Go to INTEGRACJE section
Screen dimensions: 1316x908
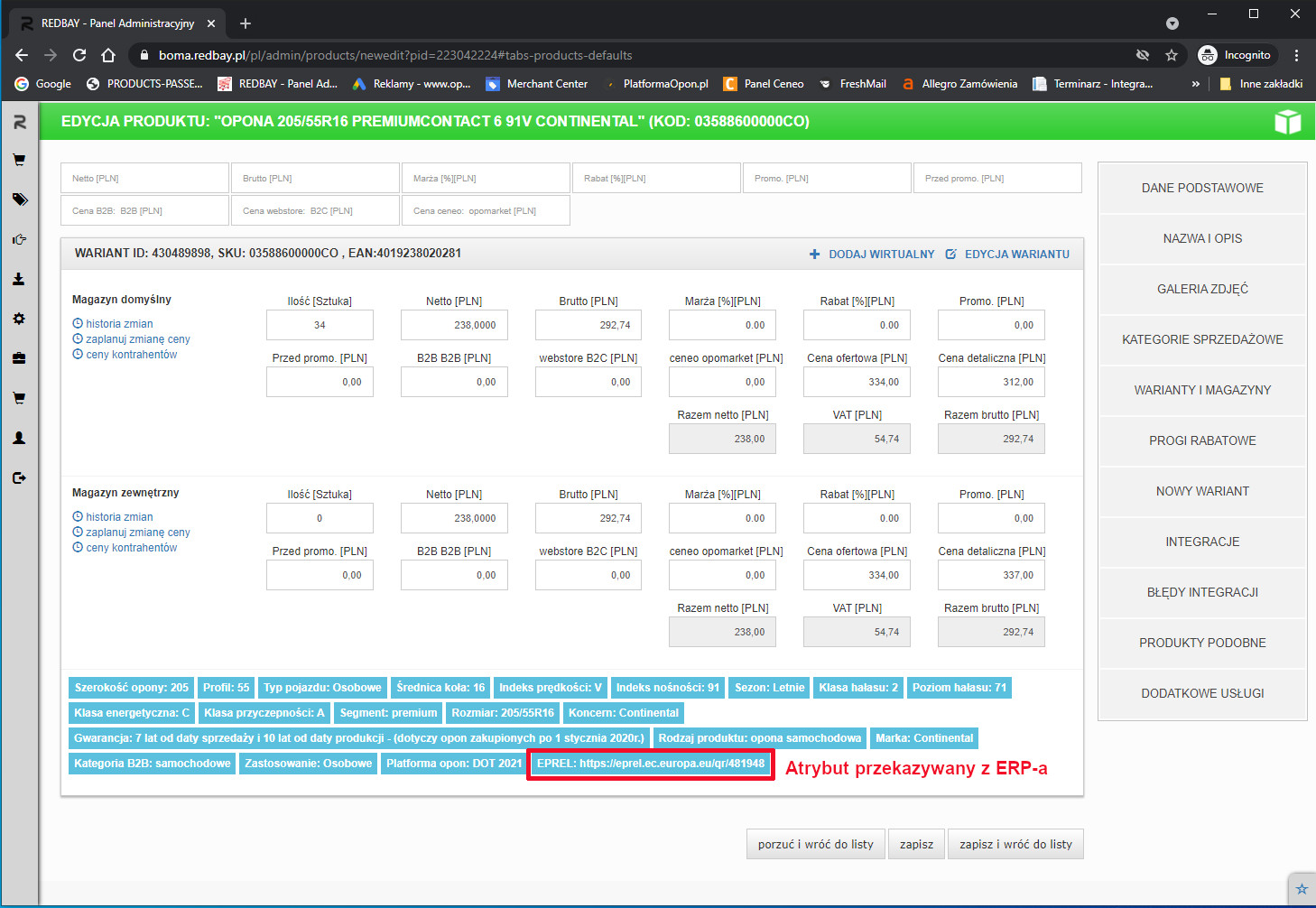1202,542
